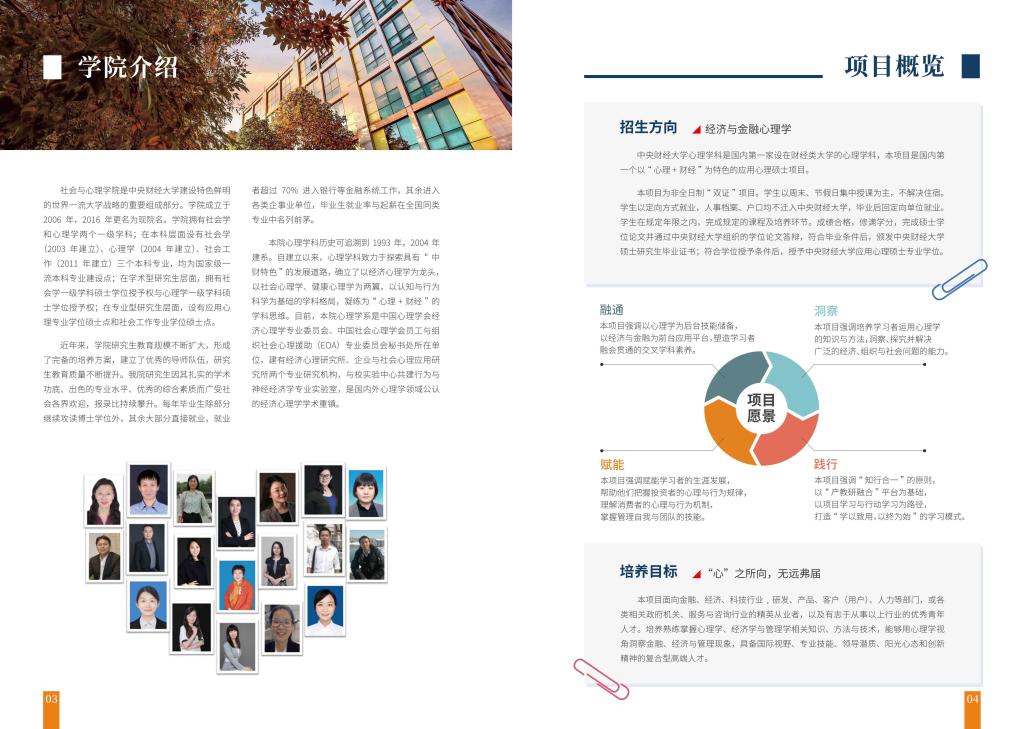Click the 融通 heading
Image resolution: width=1024 pixels, height=729 pixels.
[x=611, y=310]
